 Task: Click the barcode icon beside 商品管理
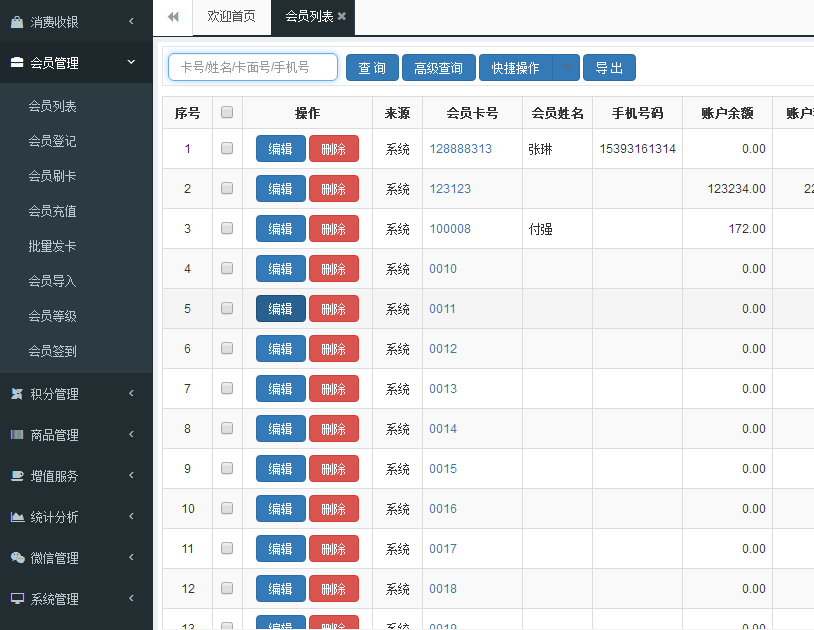point(17,435)
